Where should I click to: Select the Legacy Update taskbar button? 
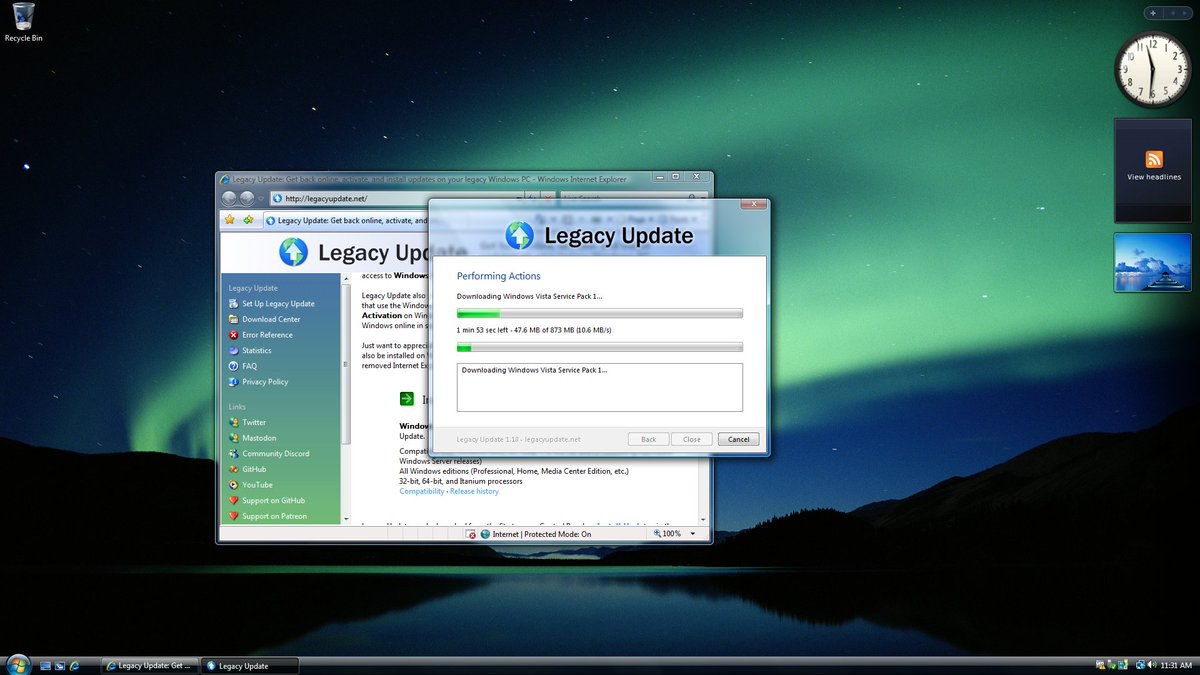pyautogui.click(x=248, y=665)
